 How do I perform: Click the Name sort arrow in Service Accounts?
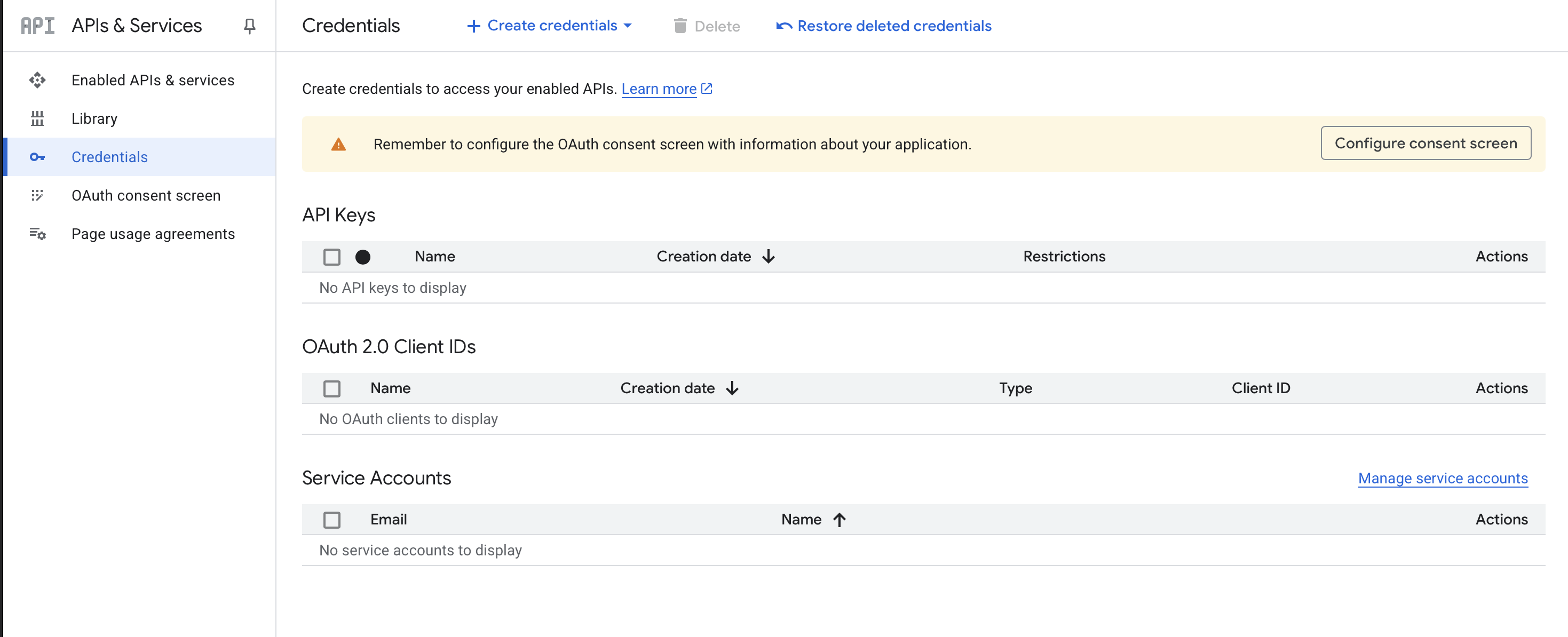(x=840, y=520)
